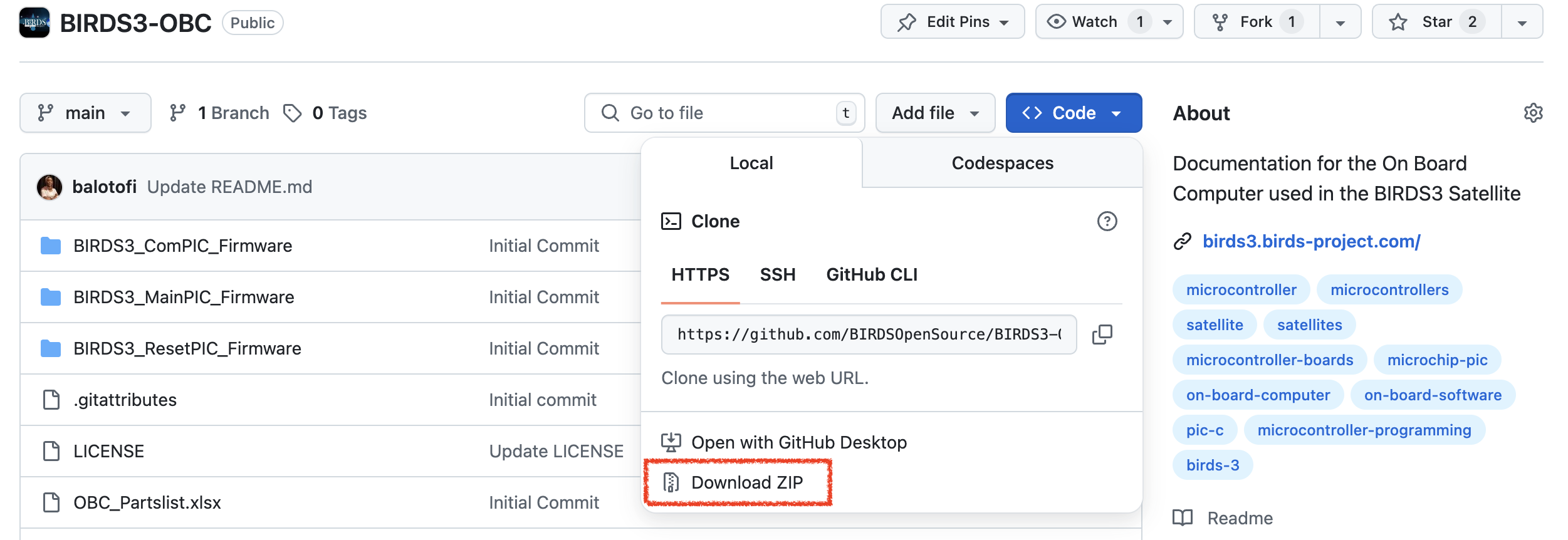Copy the clone URL with the copy icon
This screenshot has height=540, width=1568.
(1102, 335)
